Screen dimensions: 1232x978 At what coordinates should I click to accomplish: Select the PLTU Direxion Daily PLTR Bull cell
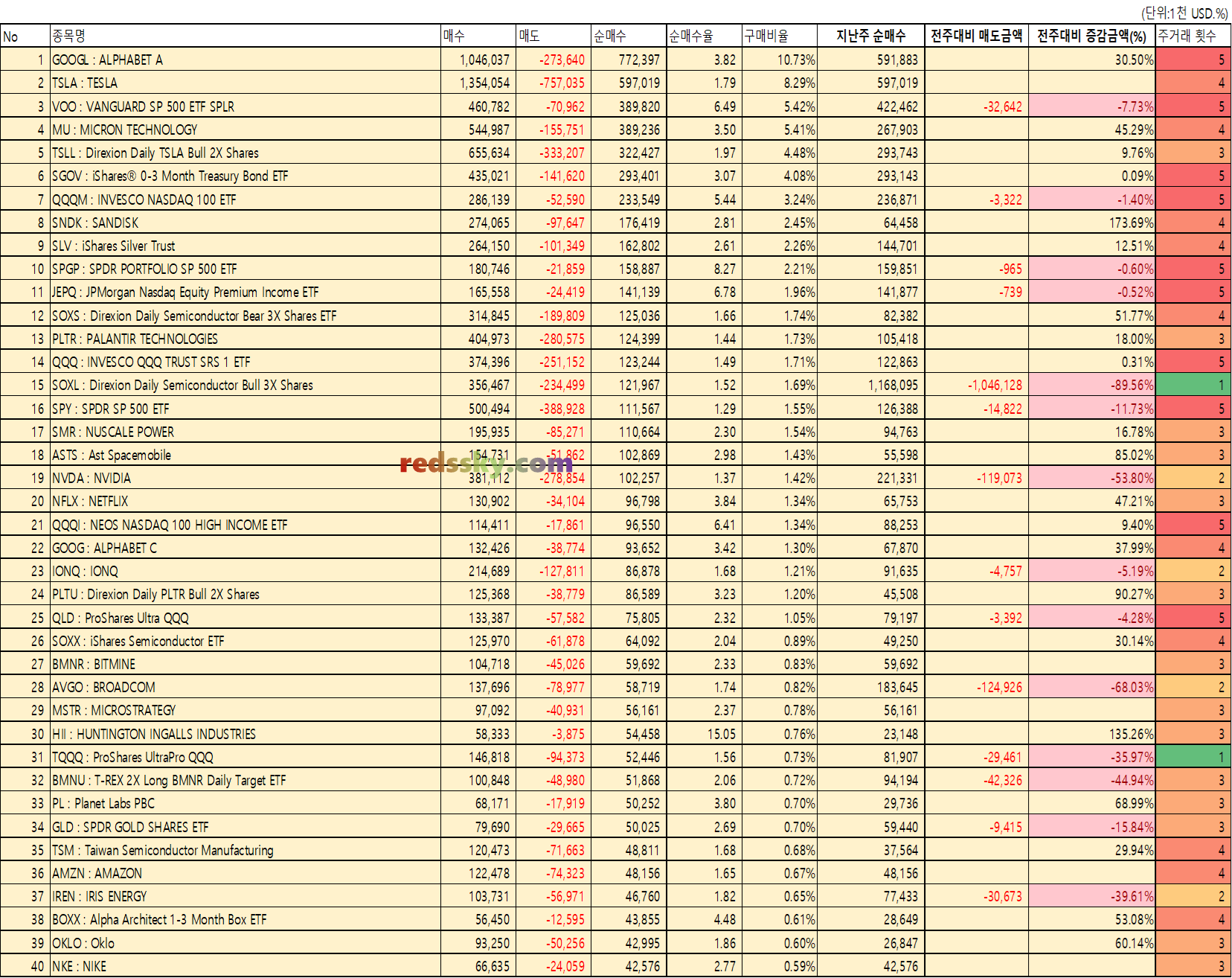246,594
